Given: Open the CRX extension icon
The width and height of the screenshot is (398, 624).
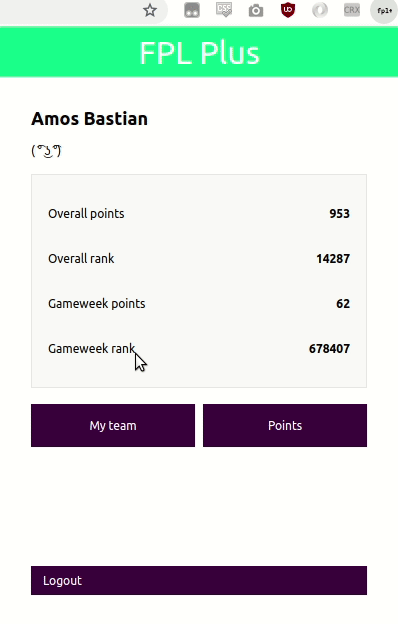Looking at the screenshot, I should point(352,10).
